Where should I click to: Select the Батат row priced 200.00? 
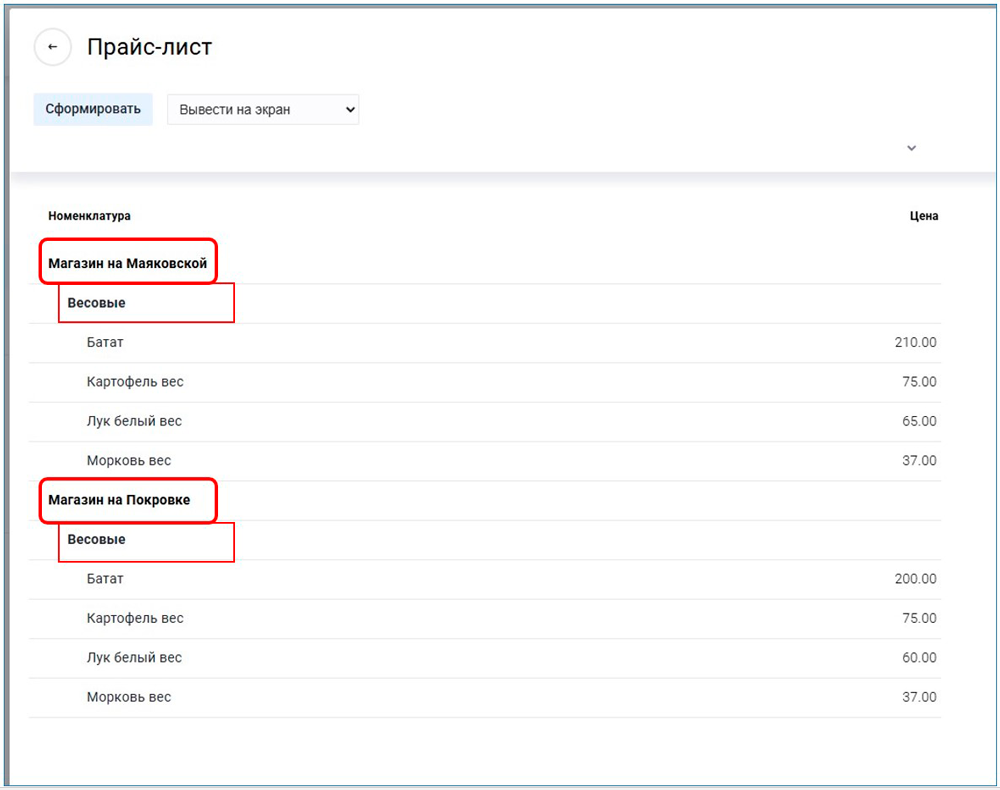[x=105, y=579]
